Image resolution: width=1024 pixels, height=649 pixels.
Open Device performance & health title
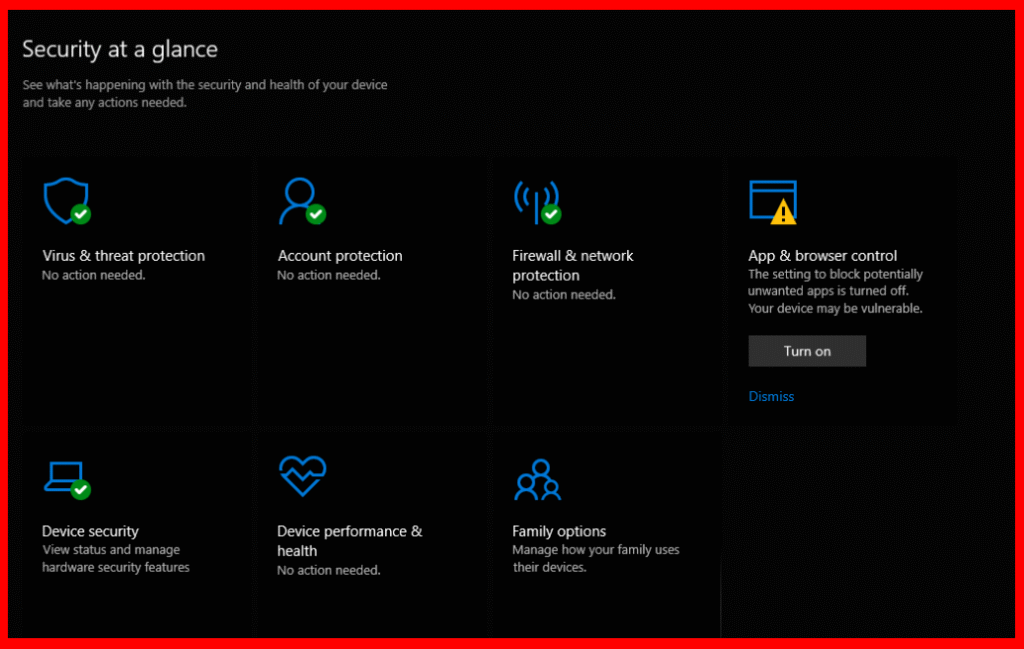(349, 541)
